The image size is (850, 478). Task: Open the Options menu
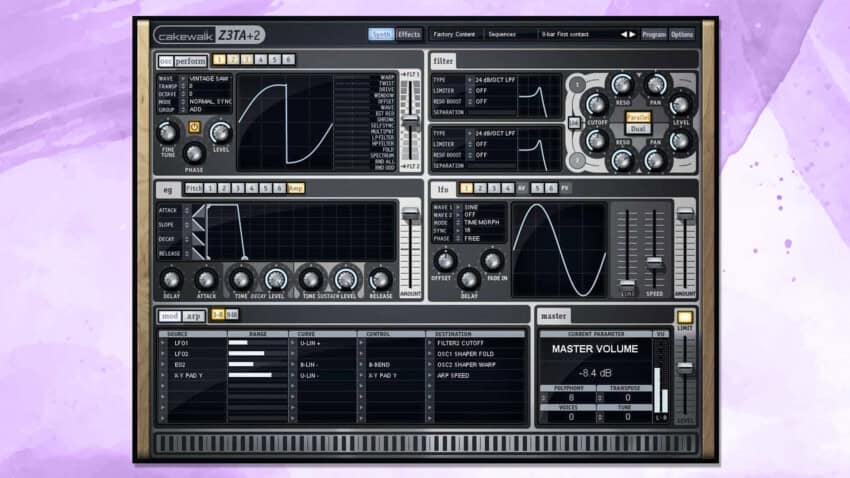(681, 34)
